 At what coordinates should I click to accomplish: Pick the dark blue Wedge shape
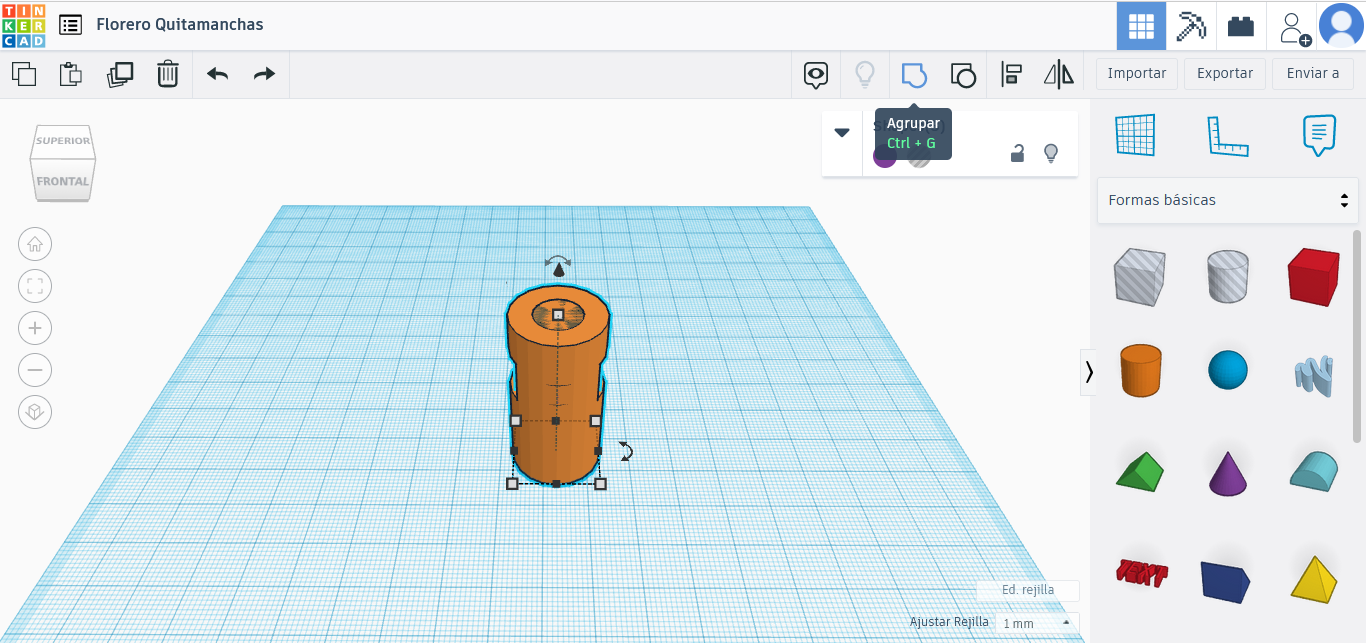(1226, 581)
